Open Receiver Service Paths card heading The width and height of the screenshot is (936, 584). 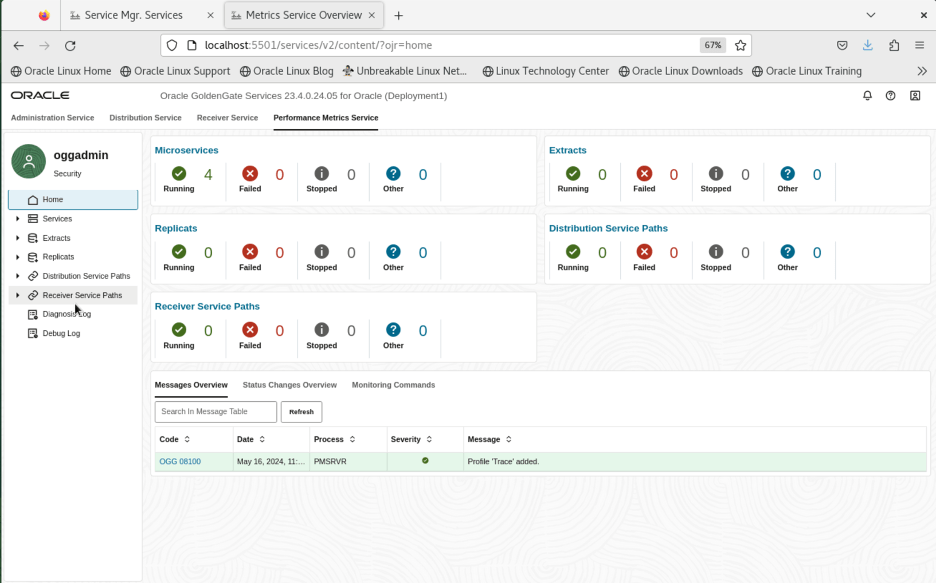(x=207, y=306)
